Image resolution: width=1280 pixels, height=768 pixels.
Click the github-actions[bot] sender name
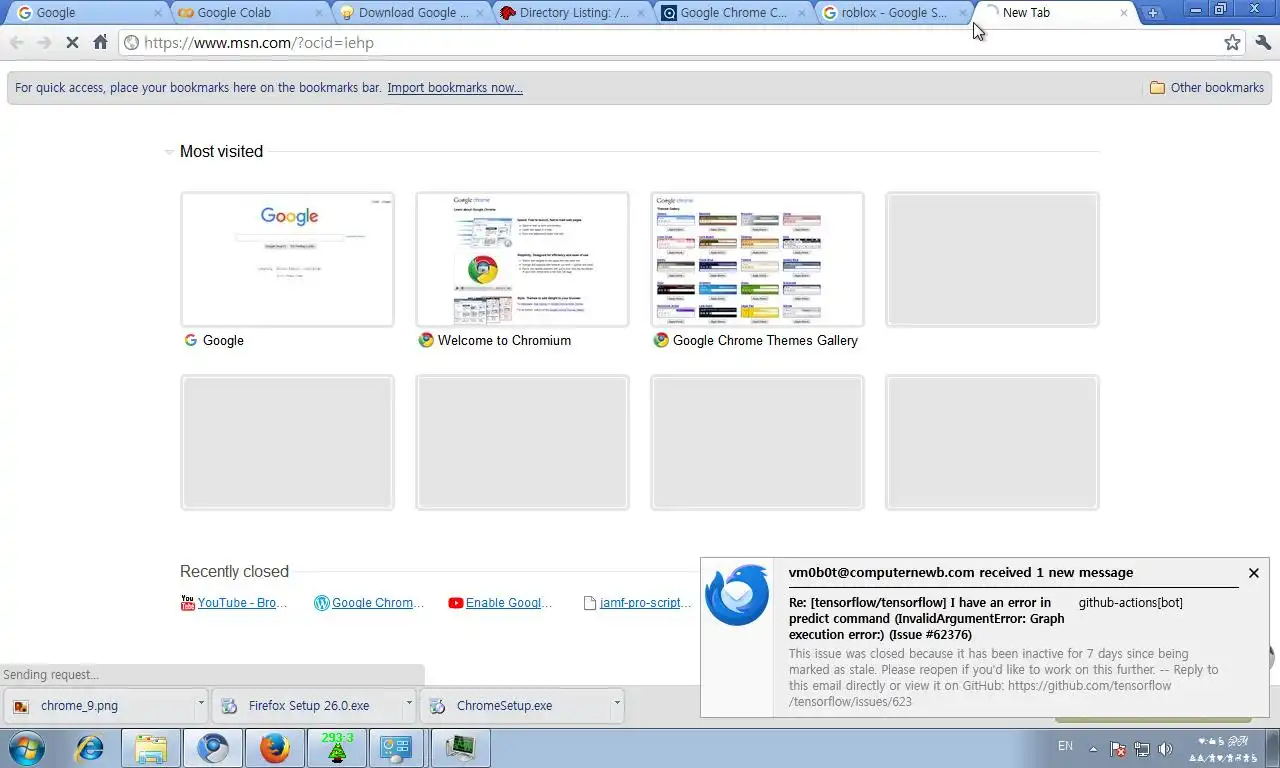coord(1130,602)
